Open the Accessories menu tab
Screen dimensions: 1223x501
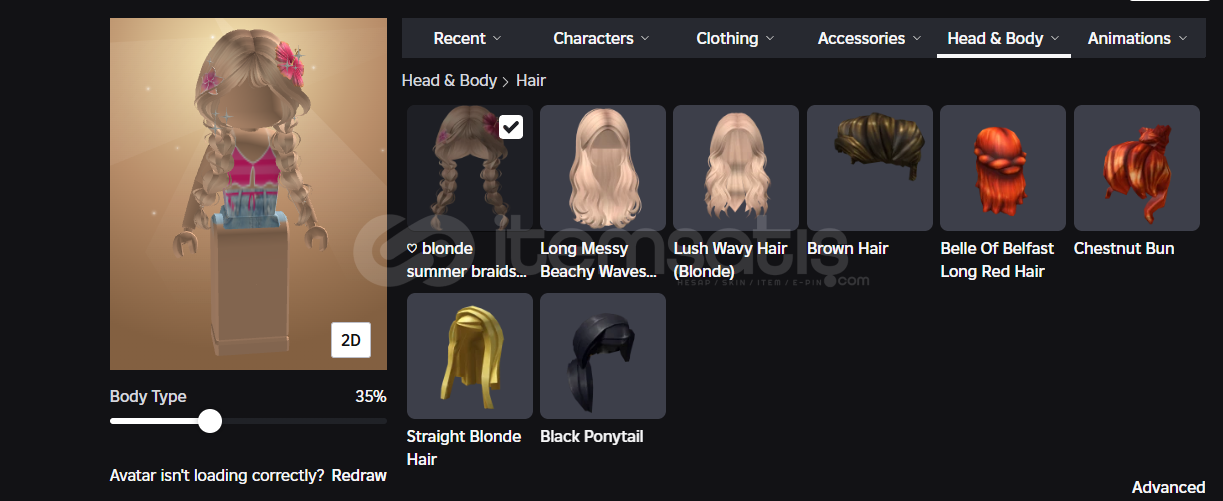pyautogui.click(x=869, y=38)
